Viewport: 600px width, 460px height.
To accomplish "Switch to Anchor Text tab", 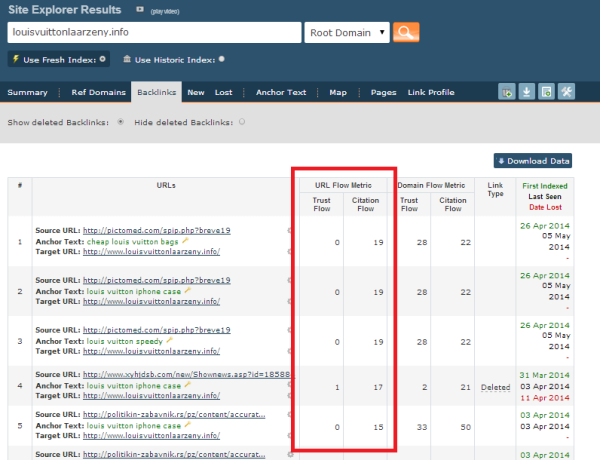I will 281,92.
